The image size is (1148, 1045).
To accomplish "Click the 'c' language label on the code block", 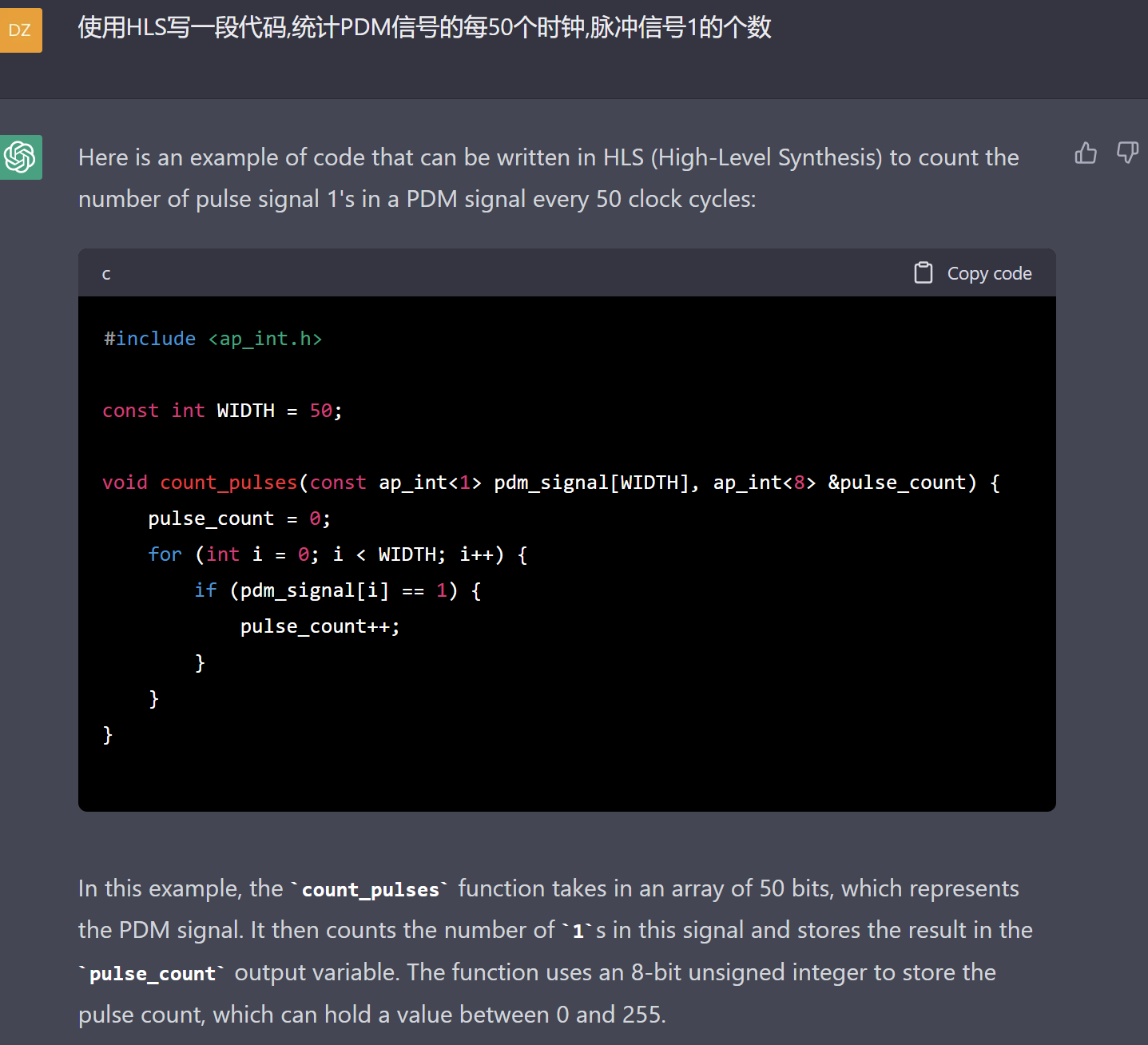I will [106, 274].
